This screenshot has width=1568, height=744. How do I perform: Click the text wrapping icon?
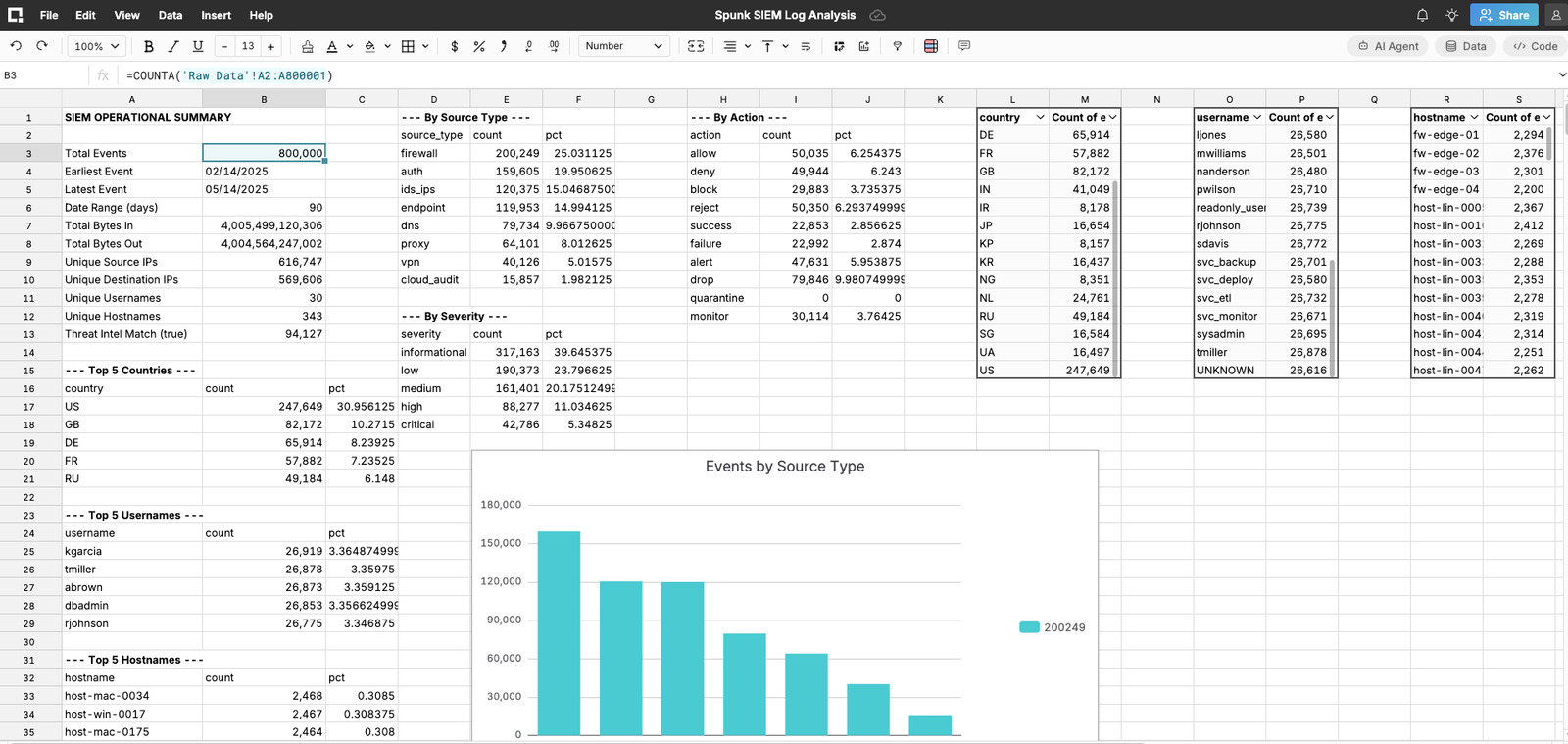[806, 46]
